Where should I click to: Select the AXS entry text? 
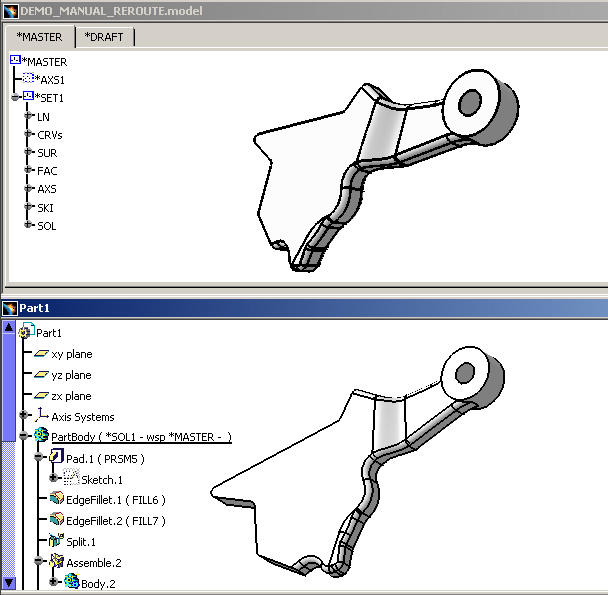tap(47, 189)
